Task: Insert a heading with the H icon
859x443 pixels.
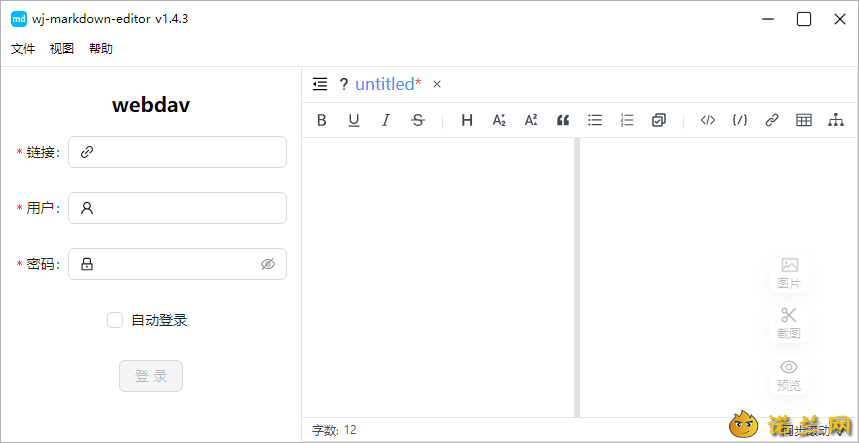Action: [467, 120]
